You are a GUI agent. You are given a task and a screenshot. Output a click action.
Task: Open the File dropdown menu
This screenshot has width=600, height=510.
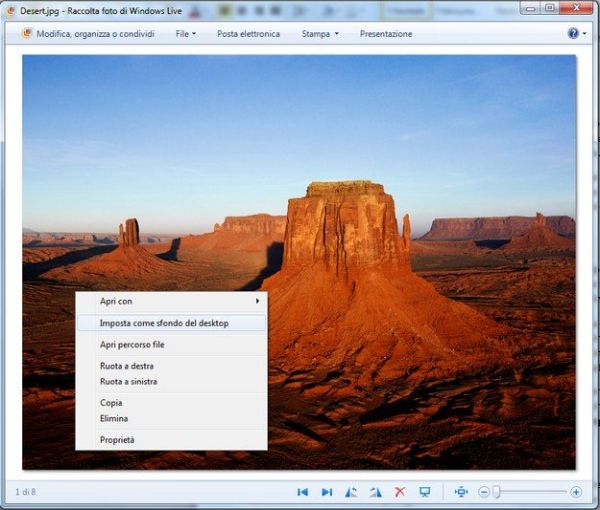(185, 34)
